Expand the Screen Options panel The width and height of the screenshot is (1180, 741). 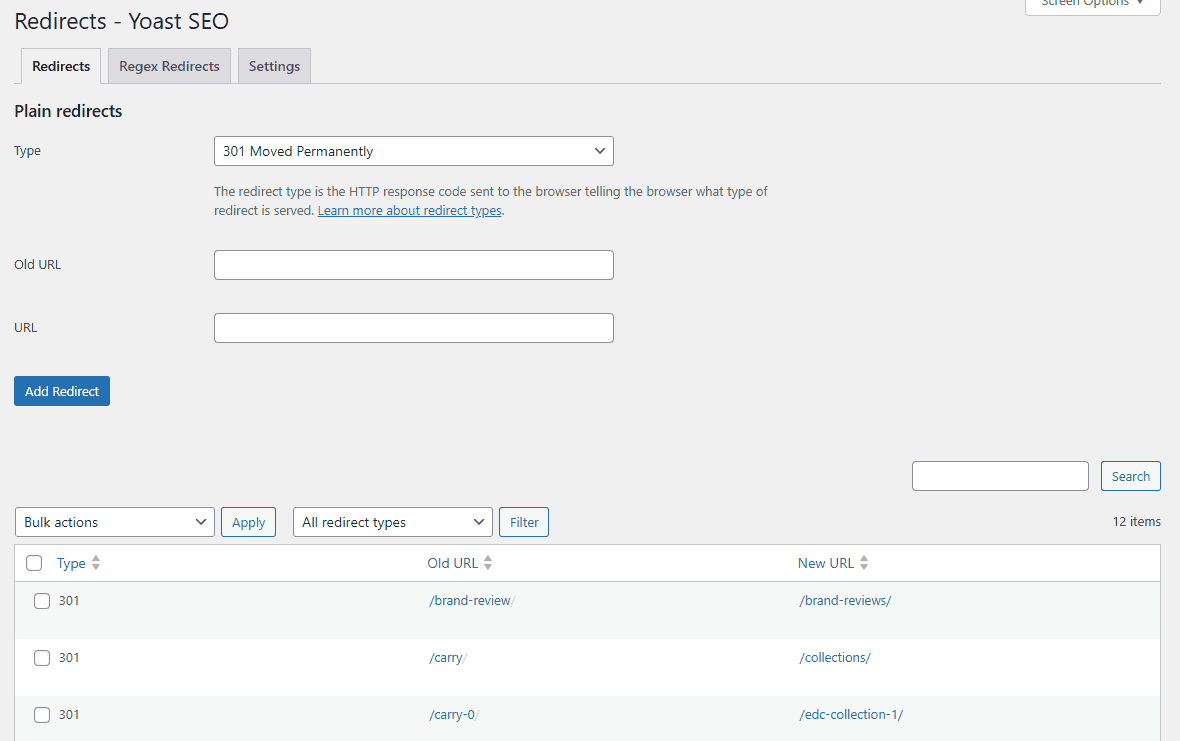tap(1092, 5)
